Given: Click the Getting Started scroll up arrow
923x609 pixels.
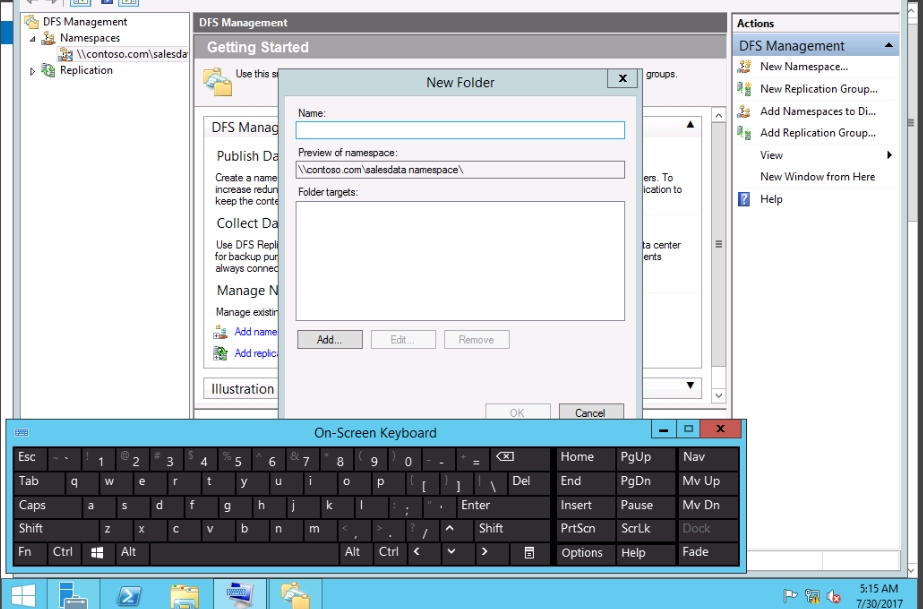Looking at the screenshot, I should coord(718,115).
